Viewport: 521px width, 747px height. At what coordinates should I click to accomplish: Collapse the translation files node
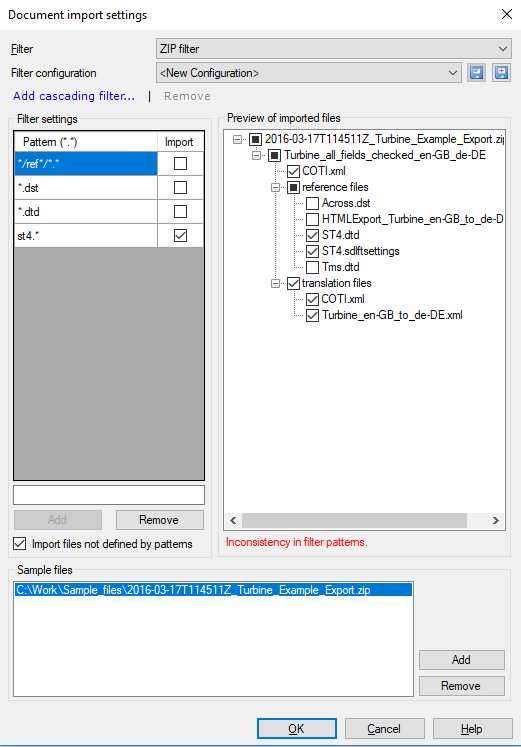[275, 283]
